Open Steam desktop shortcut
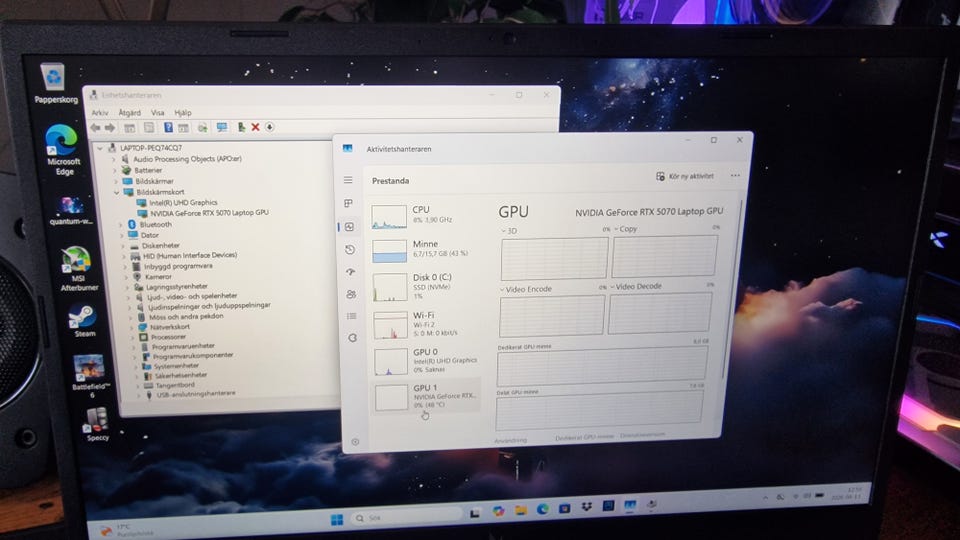This screenshot has height=540, width=960. click(x=83, y=321)
